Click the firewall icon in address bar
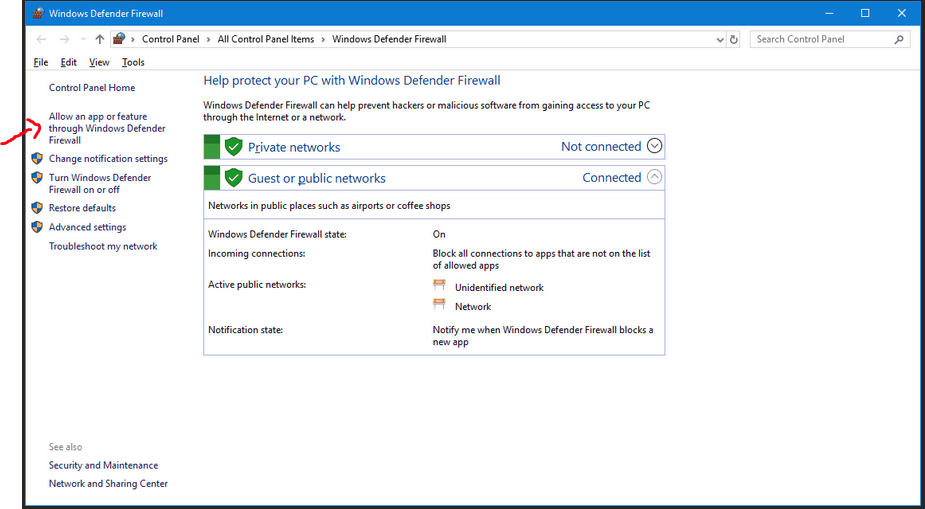925x509 pixels. 120,39
